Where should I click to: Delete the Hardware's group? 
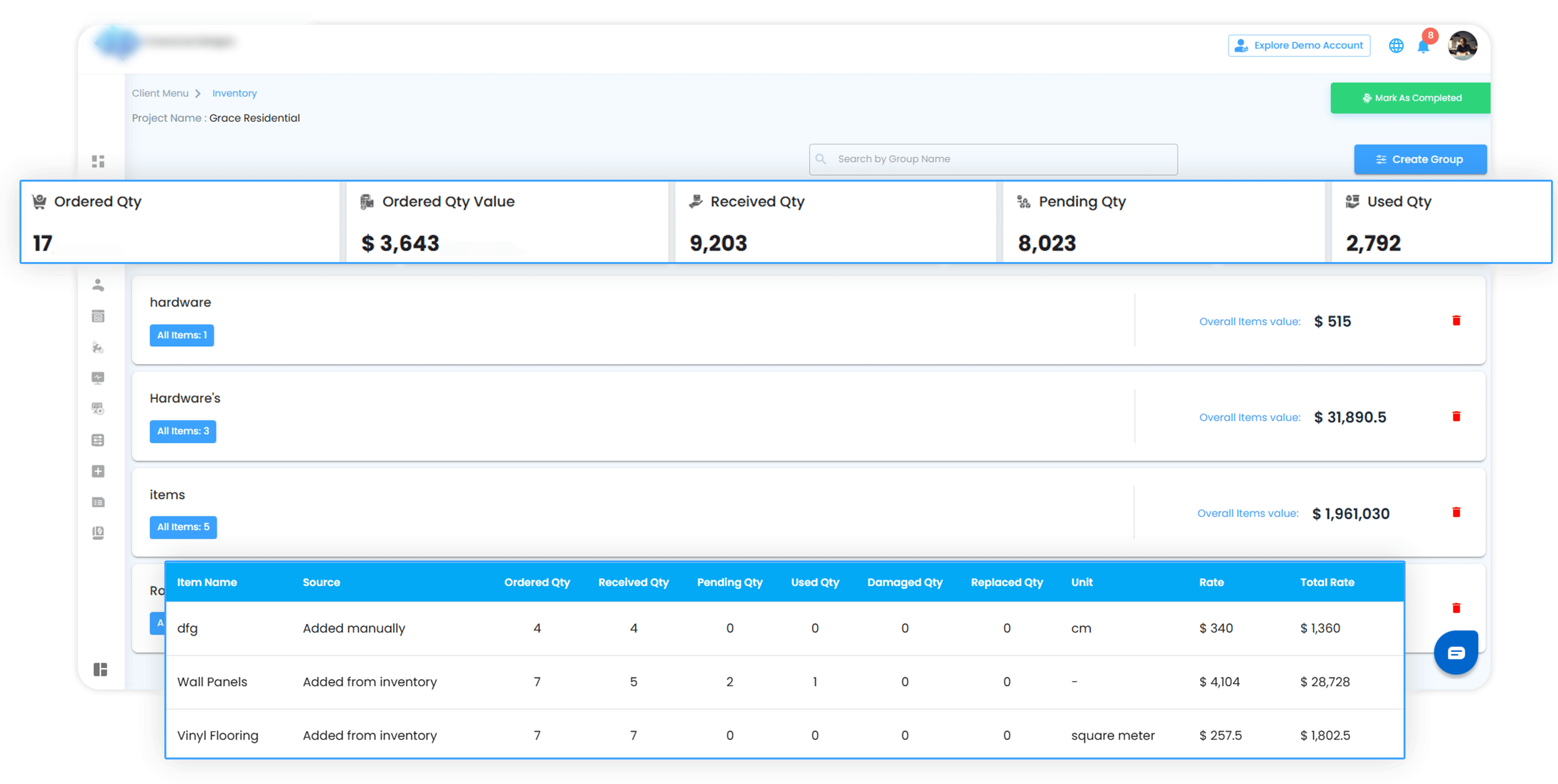1456,416
